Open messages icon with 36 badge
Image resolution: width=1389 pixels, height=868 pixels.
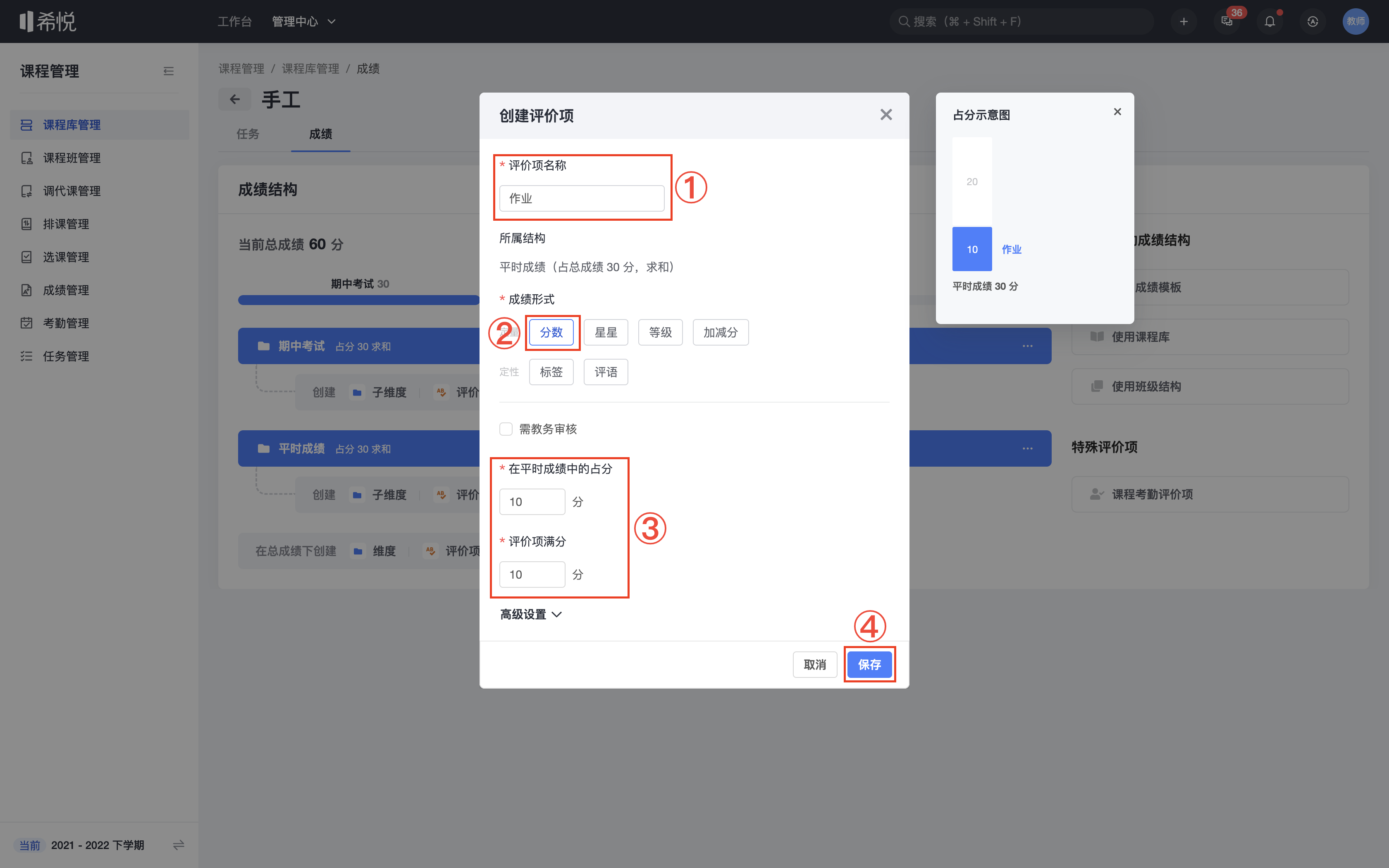(1227, 21)
